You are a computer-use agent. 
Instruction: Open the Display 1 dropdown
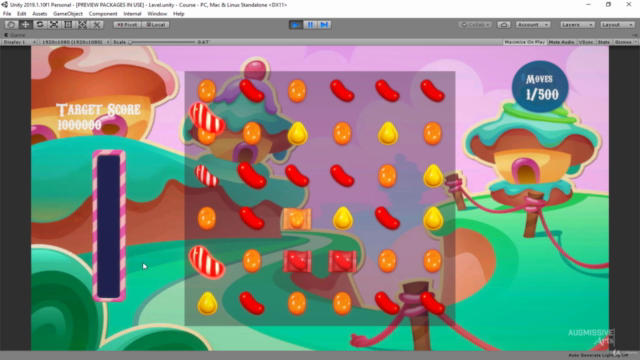pos(19,42)
